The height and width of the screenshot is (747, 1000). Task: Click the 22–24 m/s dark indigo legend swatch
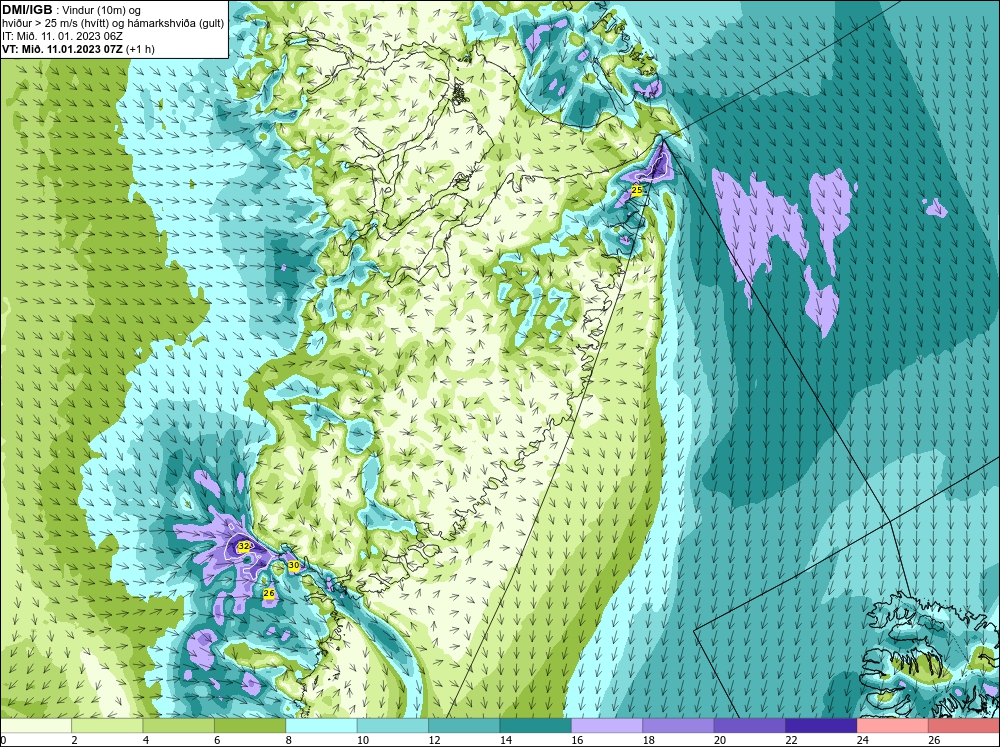[x=821, y=725]
